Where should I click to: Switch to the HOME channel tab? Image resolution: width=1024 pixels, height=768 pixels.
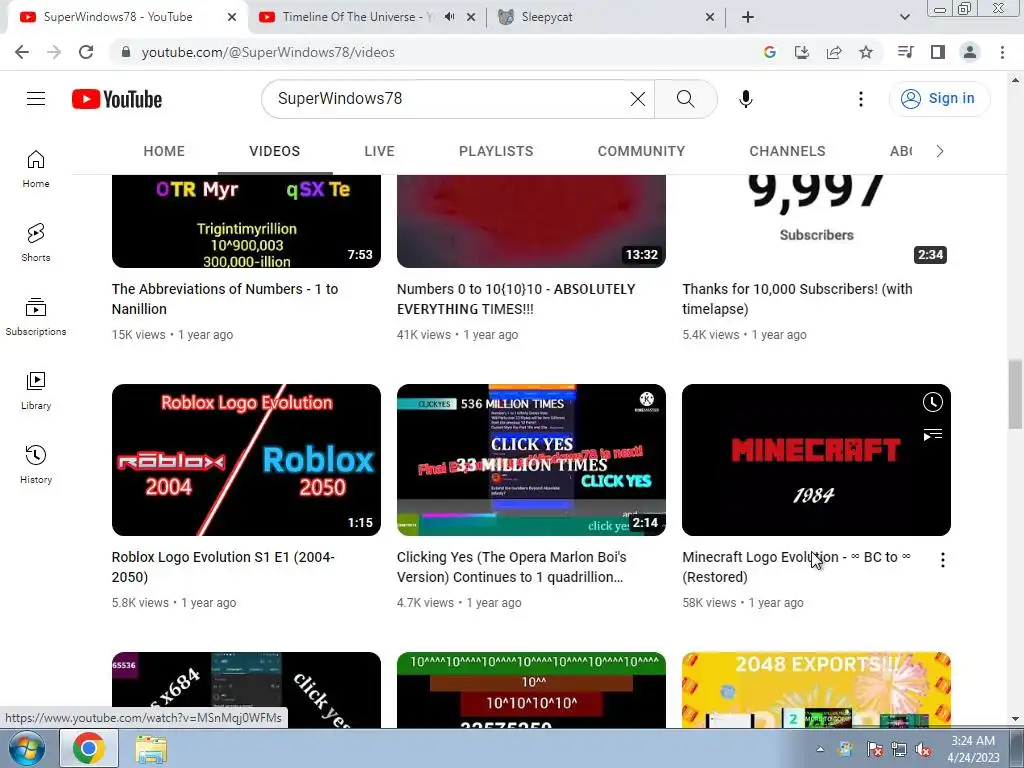(x=164, y=151)
